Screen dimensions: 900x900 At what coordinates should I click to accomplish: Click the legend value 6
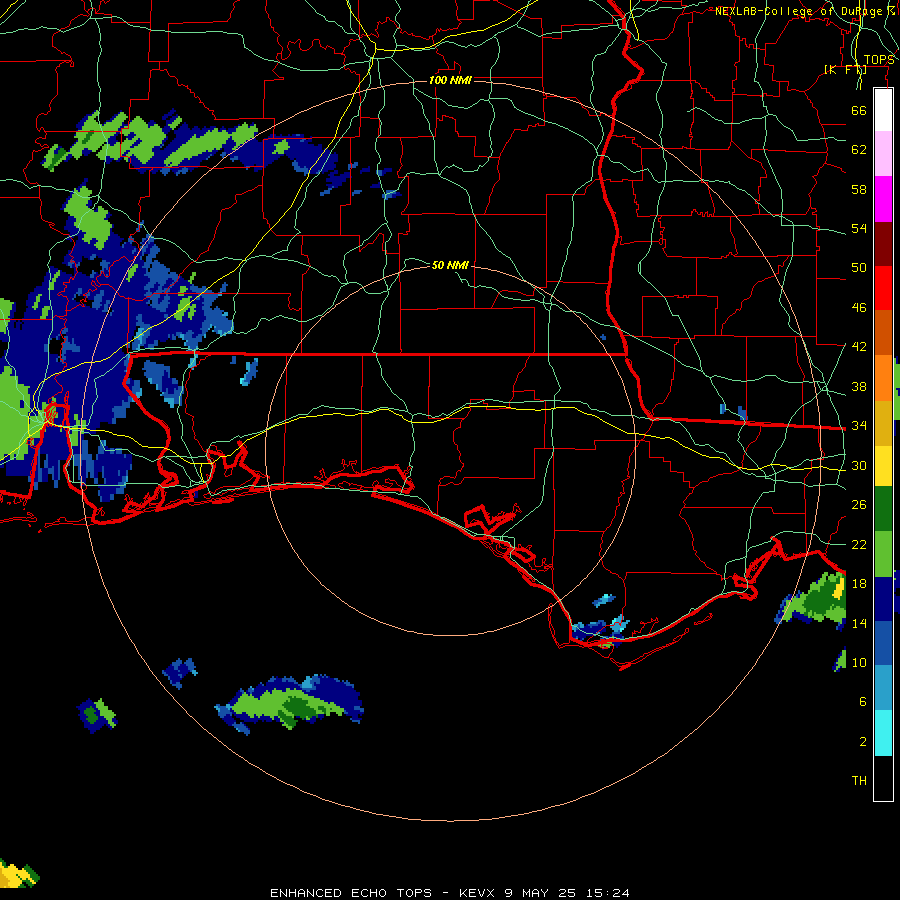pos(862,701)
